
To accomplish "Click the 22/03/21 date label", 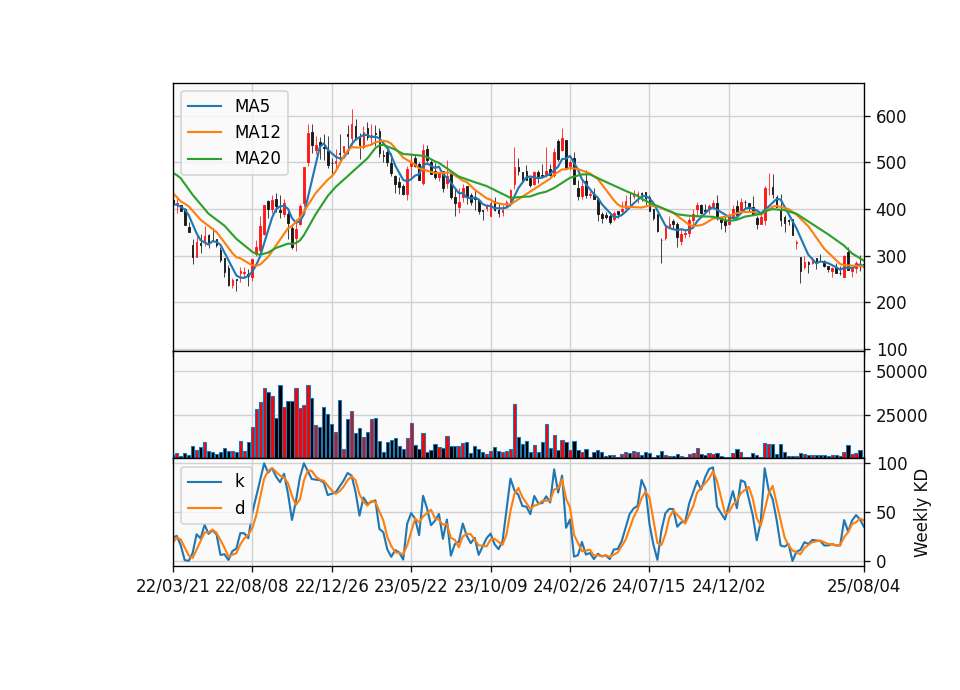I will coord(173,586).
